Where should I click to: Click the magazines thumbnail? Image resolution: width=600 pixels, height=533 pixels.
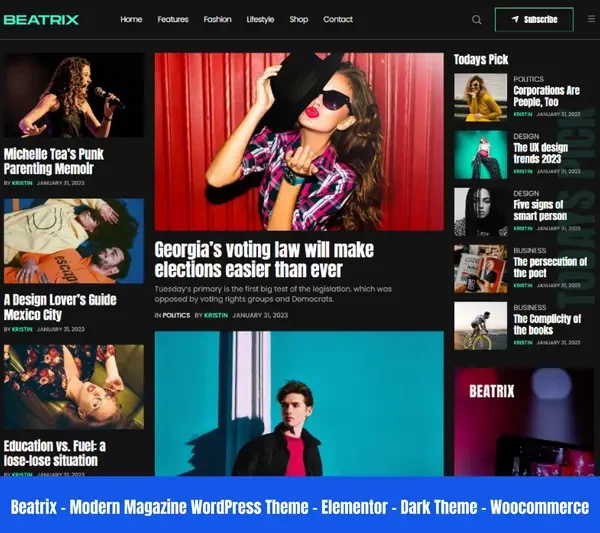[x=480, y=269]
